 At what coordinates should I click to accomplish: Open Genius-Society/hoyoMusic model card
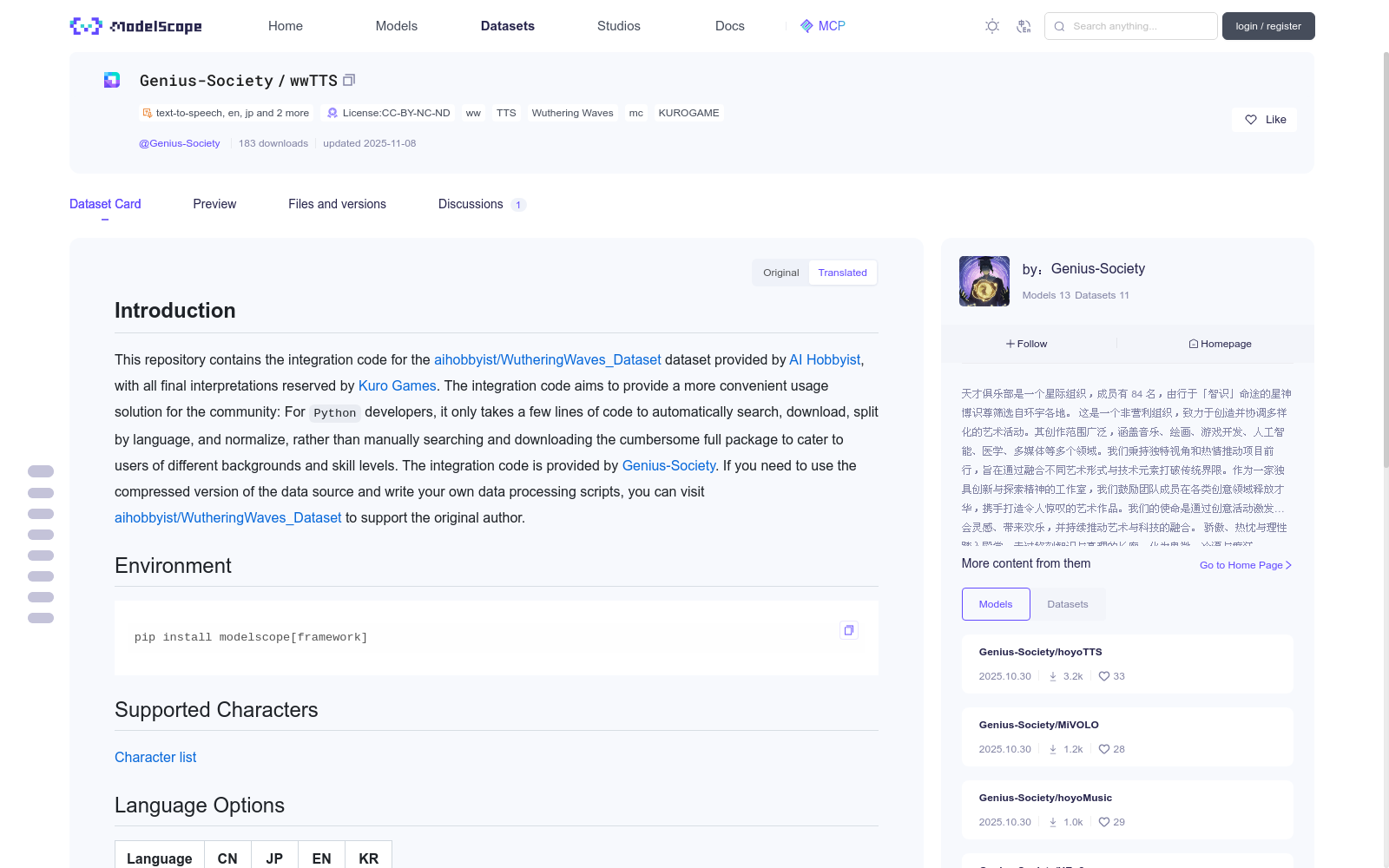[1127, 810]
